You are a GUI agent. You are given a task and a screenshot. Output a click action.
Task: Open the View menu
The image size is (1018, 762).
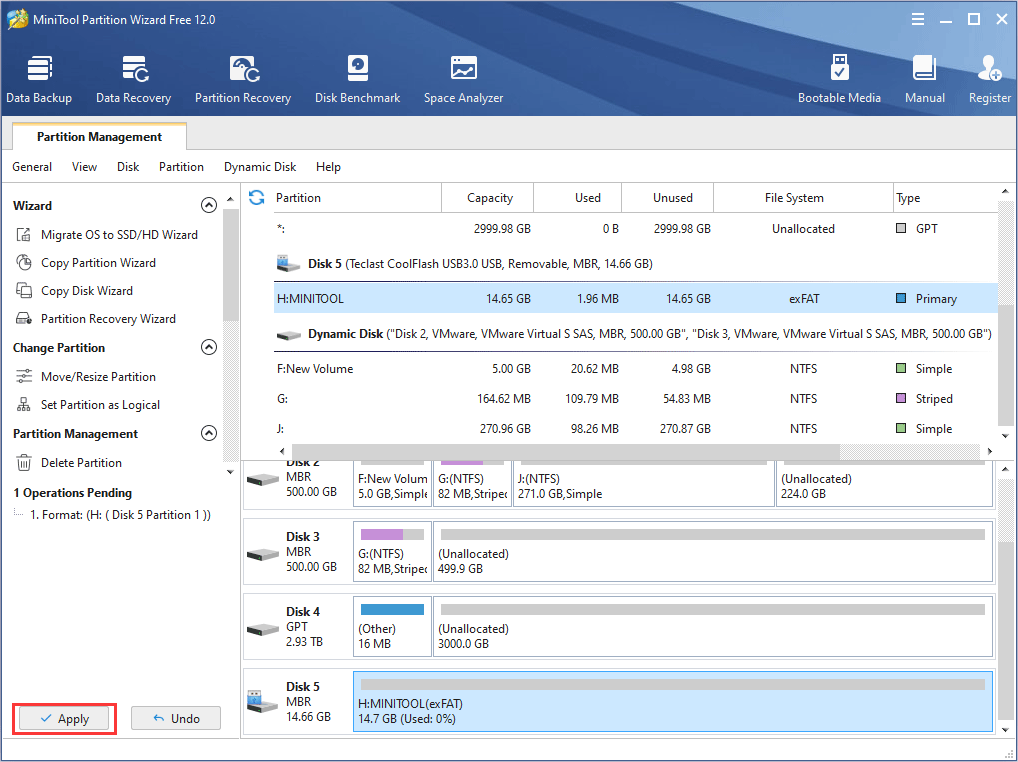(x=84, y=167)
